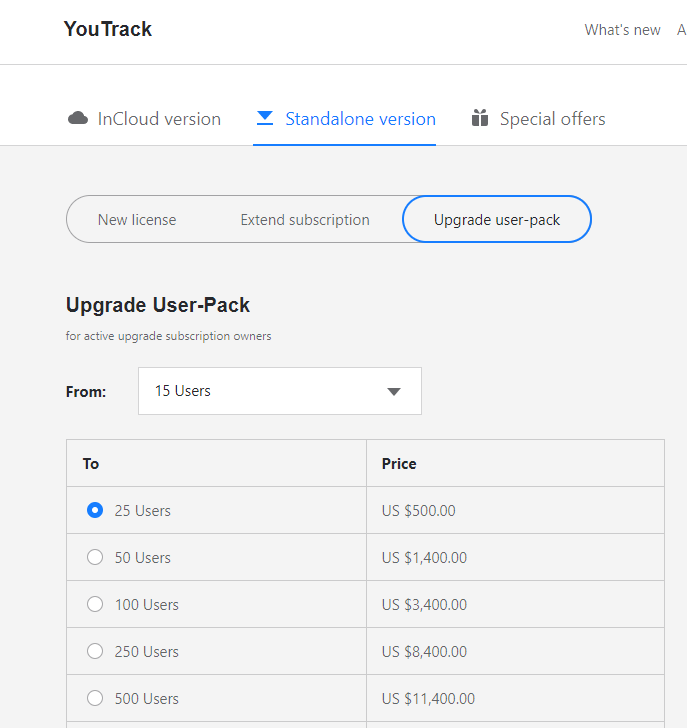This screenshot has height=728, width=687.
Task: Choose the Upgrade user-pack option
Action: coord(497,220)
